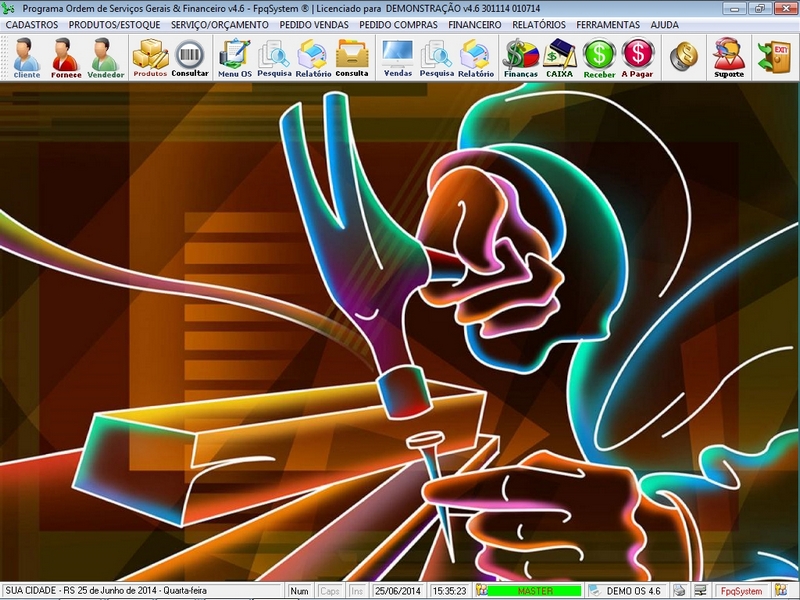Open the AJUDA menu
The width and height of the screenshot is (800, 600).
664,24
